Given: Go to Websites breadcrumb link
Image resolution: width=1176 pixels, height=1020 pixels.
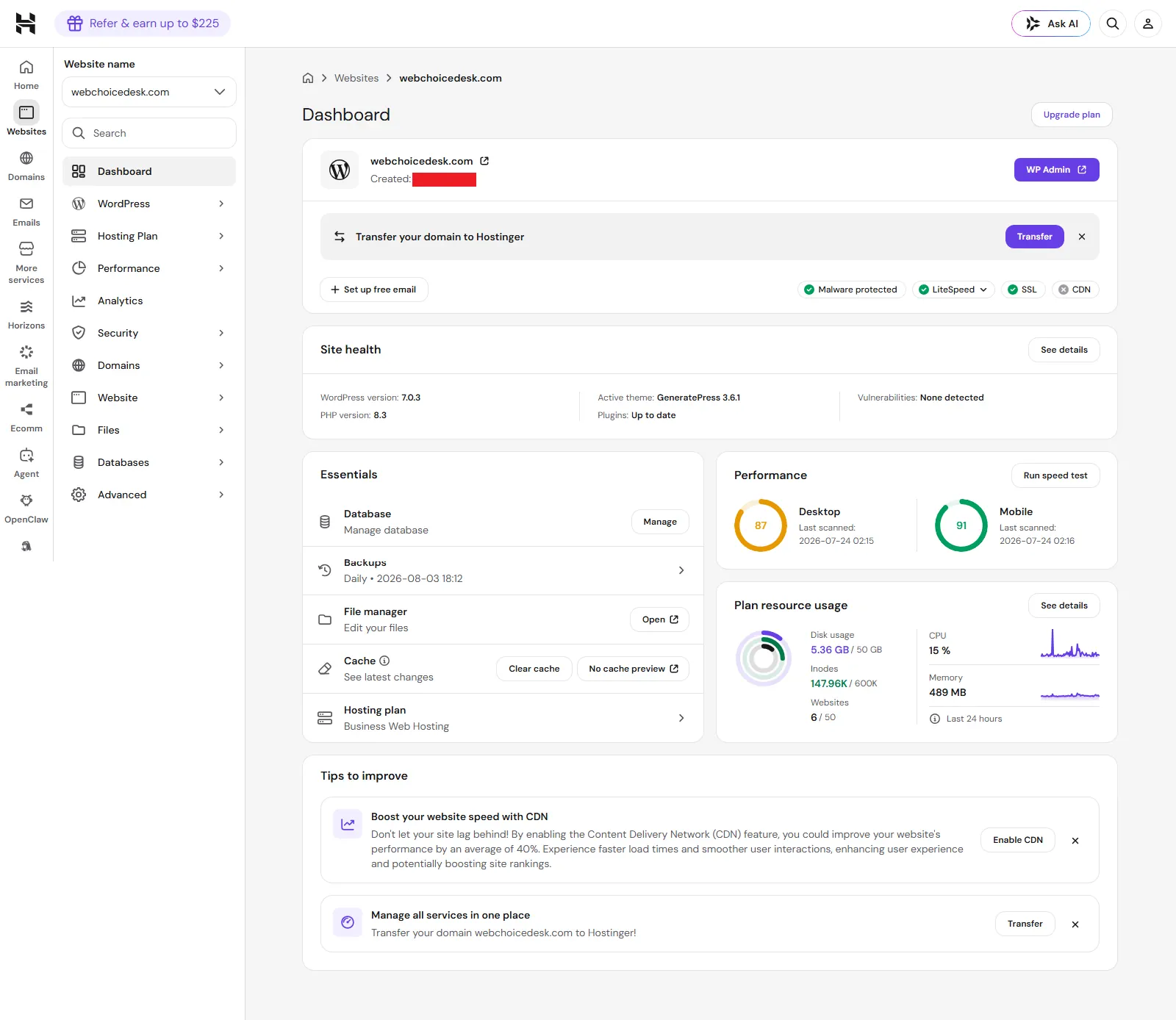Looking at the screenshot, I should pyautogui.click(x=356, y=78).
